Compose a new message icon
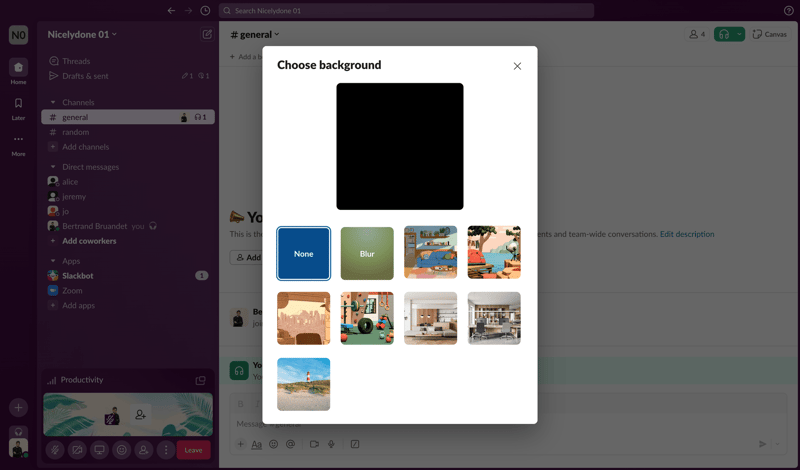 click(207, 34)
